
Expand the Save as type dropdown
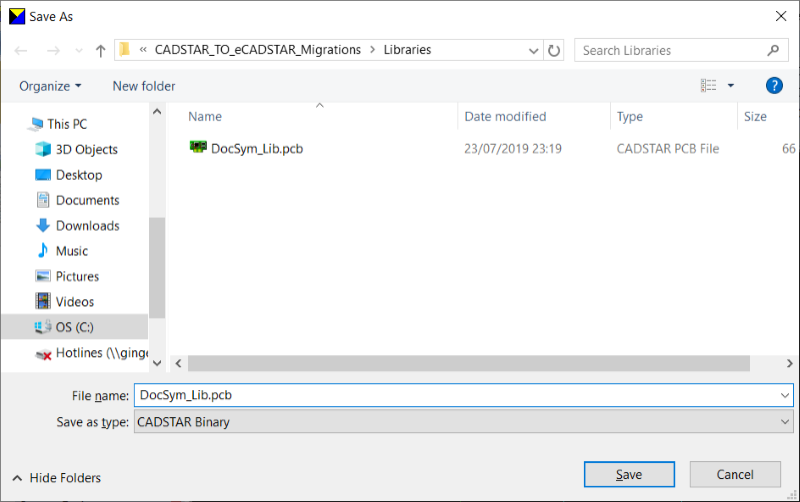click(x=785, y=422)
